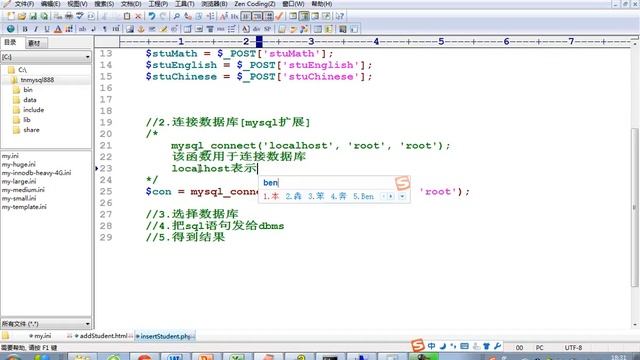The image size is (640, 360).
Task: Switch to the 目录 sidebar tab
Action: coord(11,42)
